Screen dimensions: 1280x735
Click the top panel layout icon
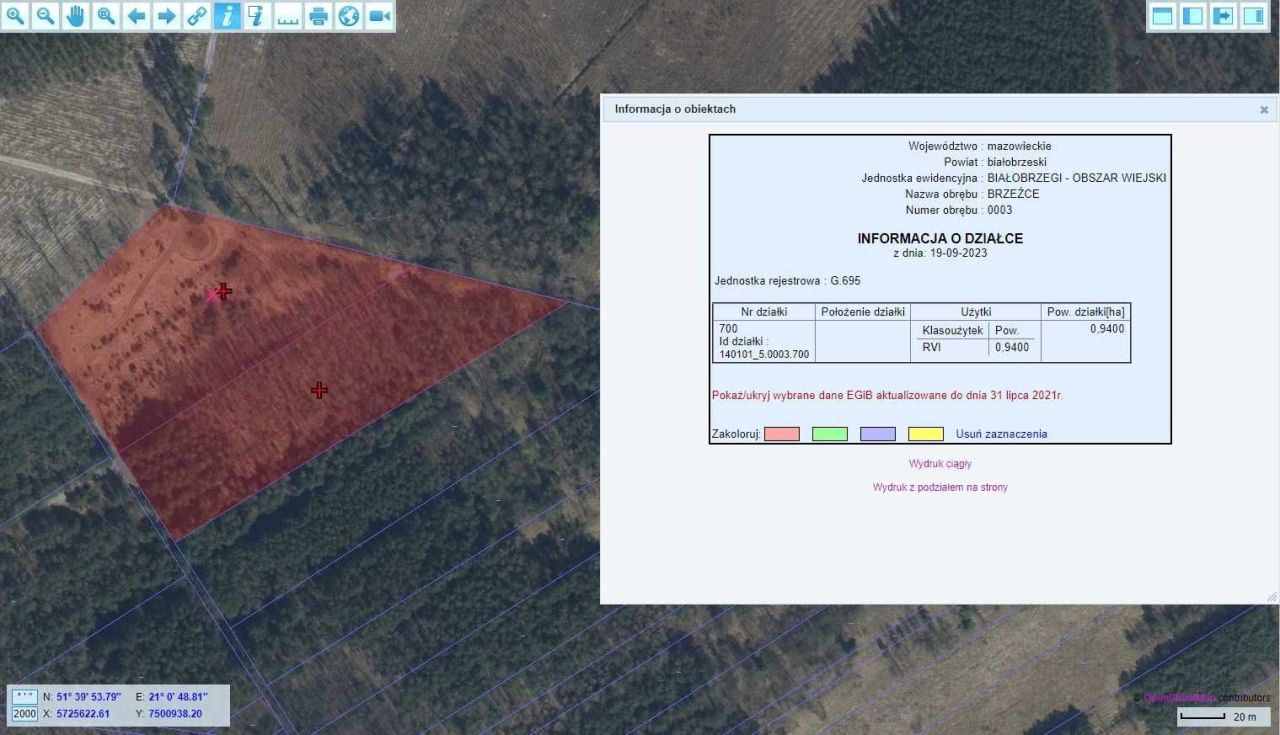(1163, 16)
